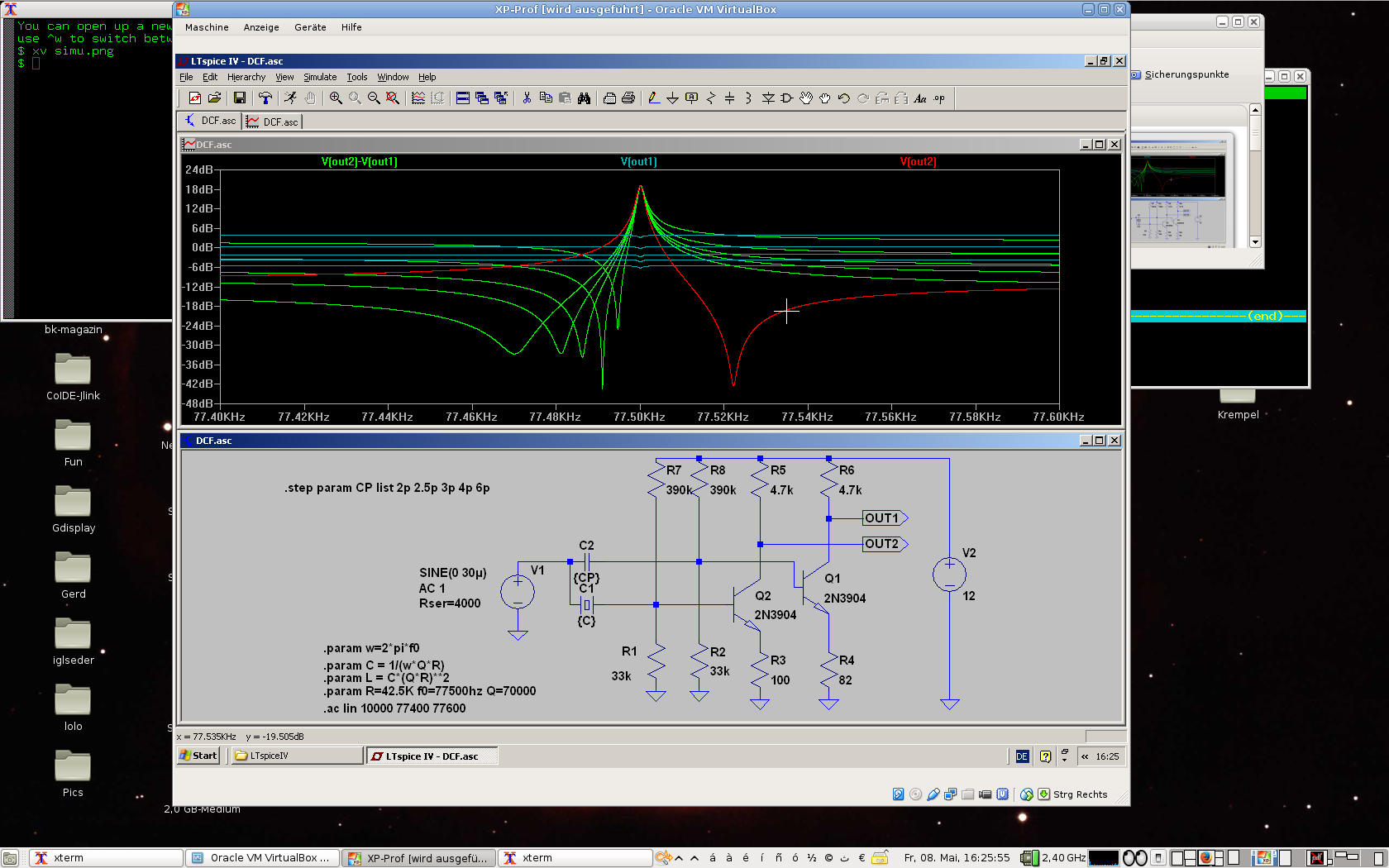Open the VirtualBox Geräte menu
Image resolution: width=1389 pixels, height=868 pixels.
pyautogui.click(x=310, y=27)
